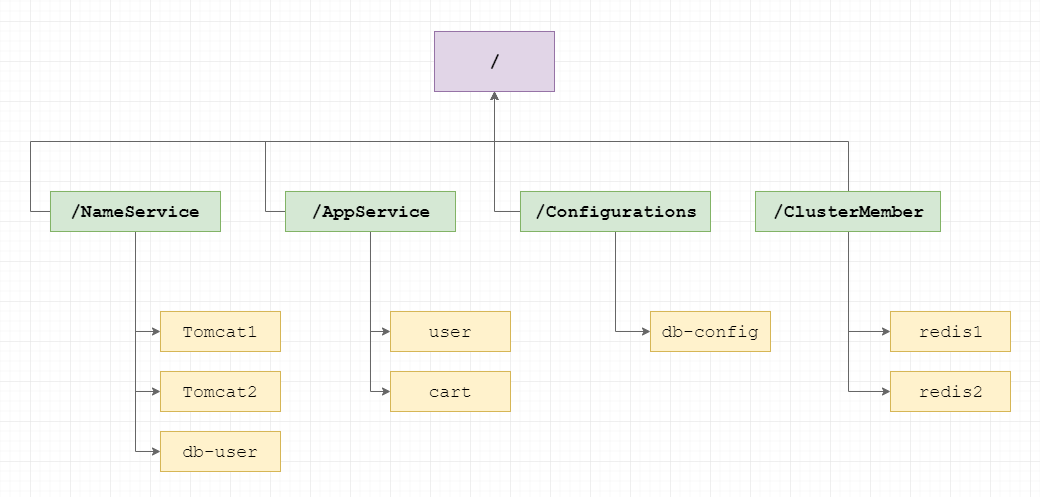This screenshot has height=497, width=1040.
Task: Pick the /Configurations node
Action: click(x=615, y=212)
